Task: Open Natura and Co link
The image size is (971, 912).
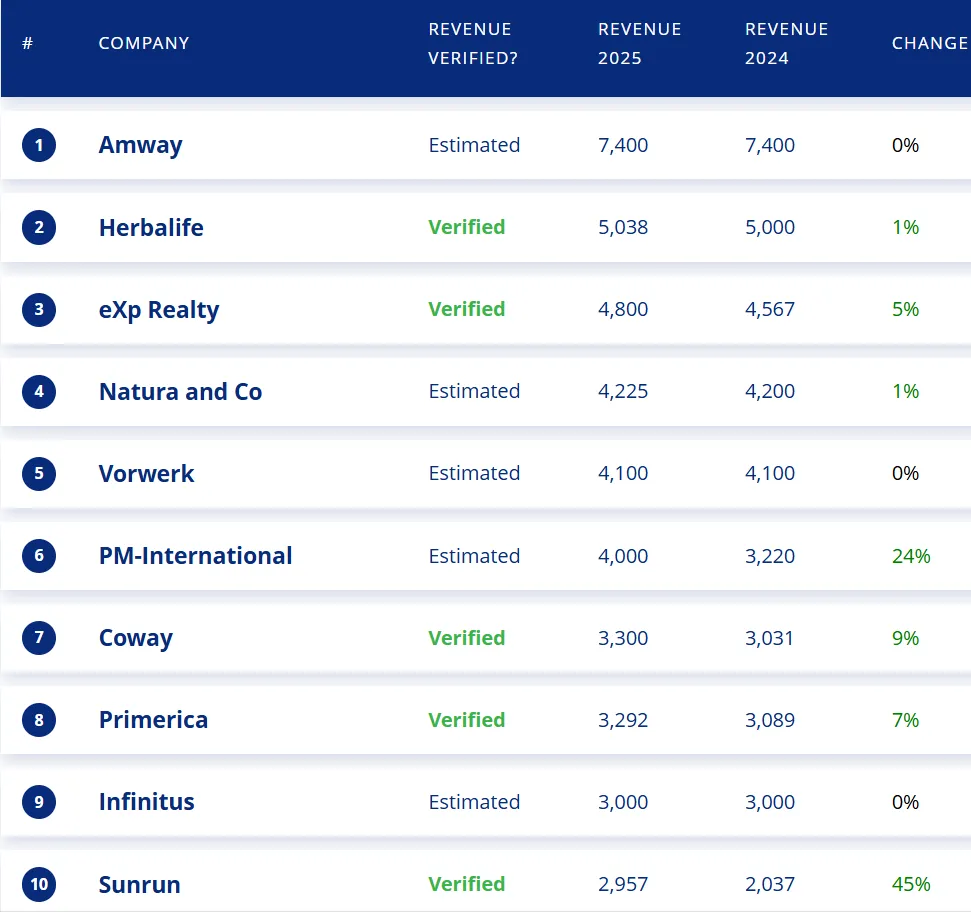Action: 180,391
